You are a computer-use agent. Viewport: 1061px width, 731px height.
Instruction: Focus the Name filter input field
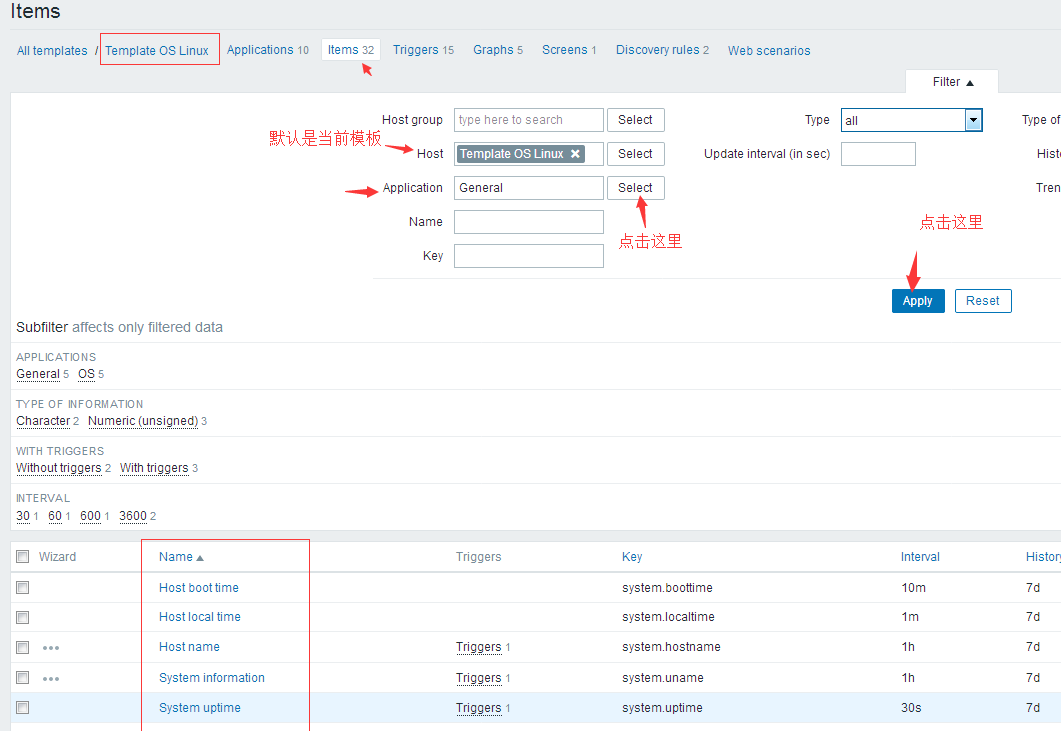(x=528, y=222)
